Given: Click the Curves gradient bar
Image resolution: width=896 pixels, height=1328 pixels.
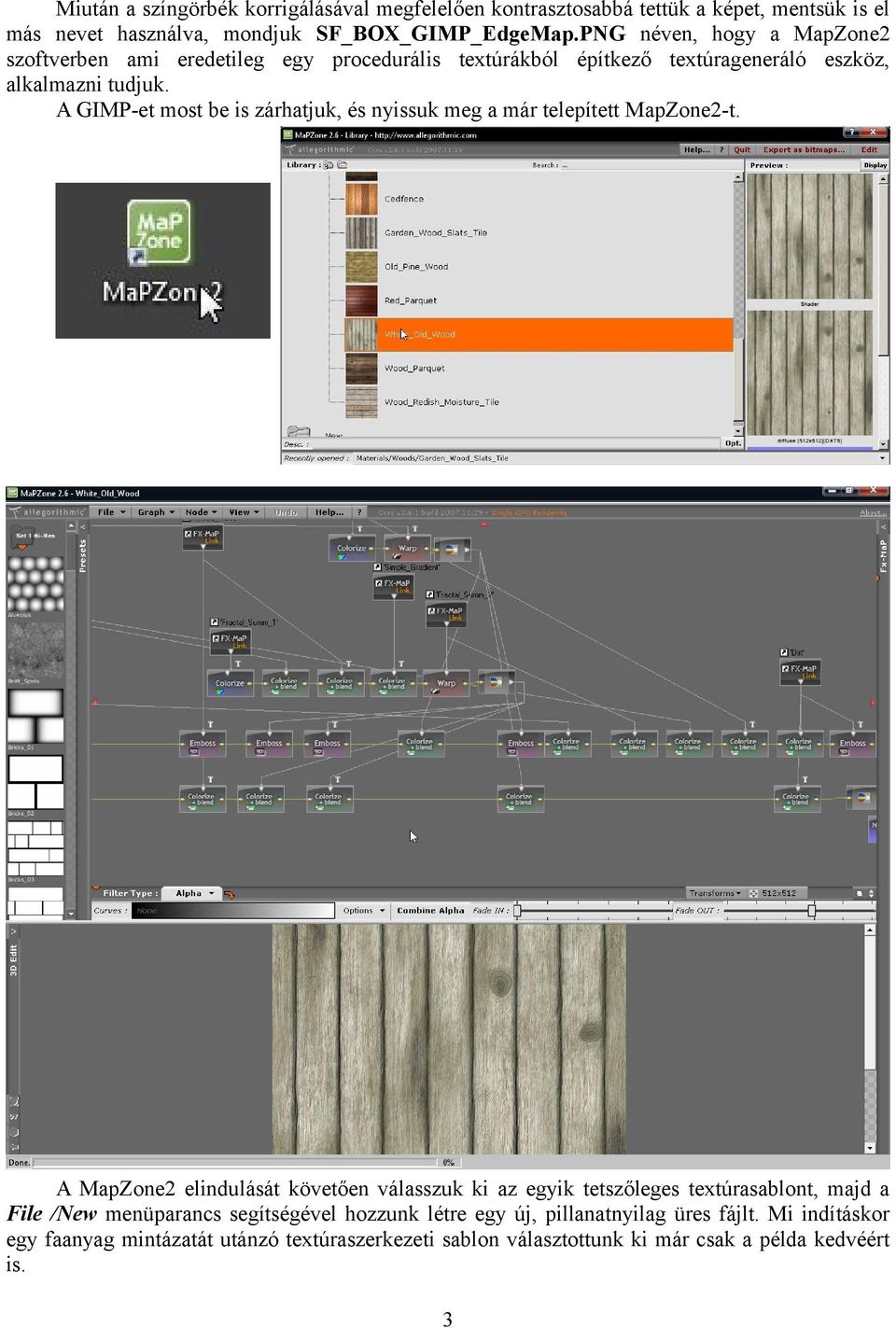Looking at the screenshot, I should (x=233, y=910).
